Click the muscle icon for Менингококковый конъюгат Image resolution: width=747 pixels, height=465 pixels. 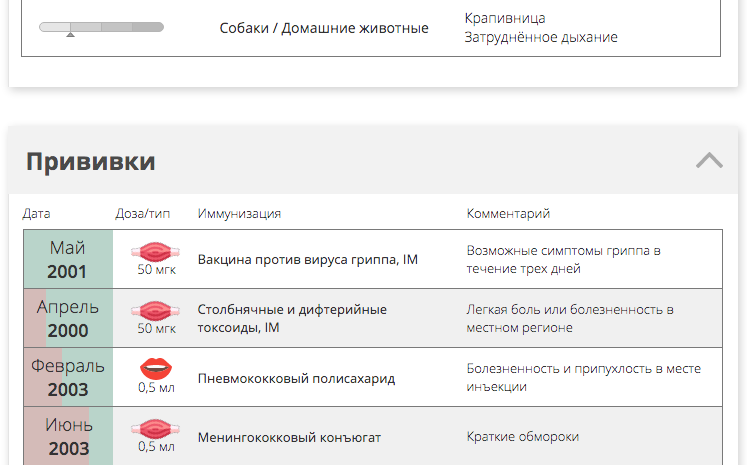[x=156, y=429]
